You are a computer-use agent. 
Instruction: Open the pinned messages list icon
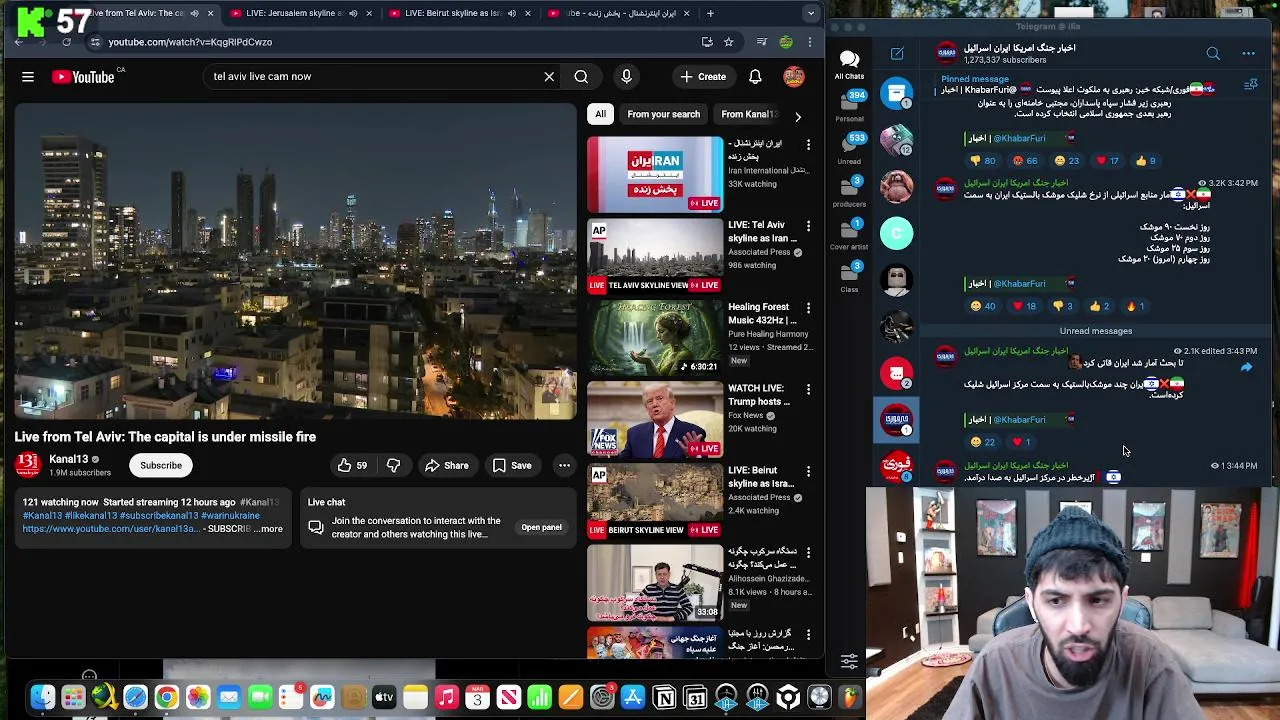click(x=1250, y=86)
